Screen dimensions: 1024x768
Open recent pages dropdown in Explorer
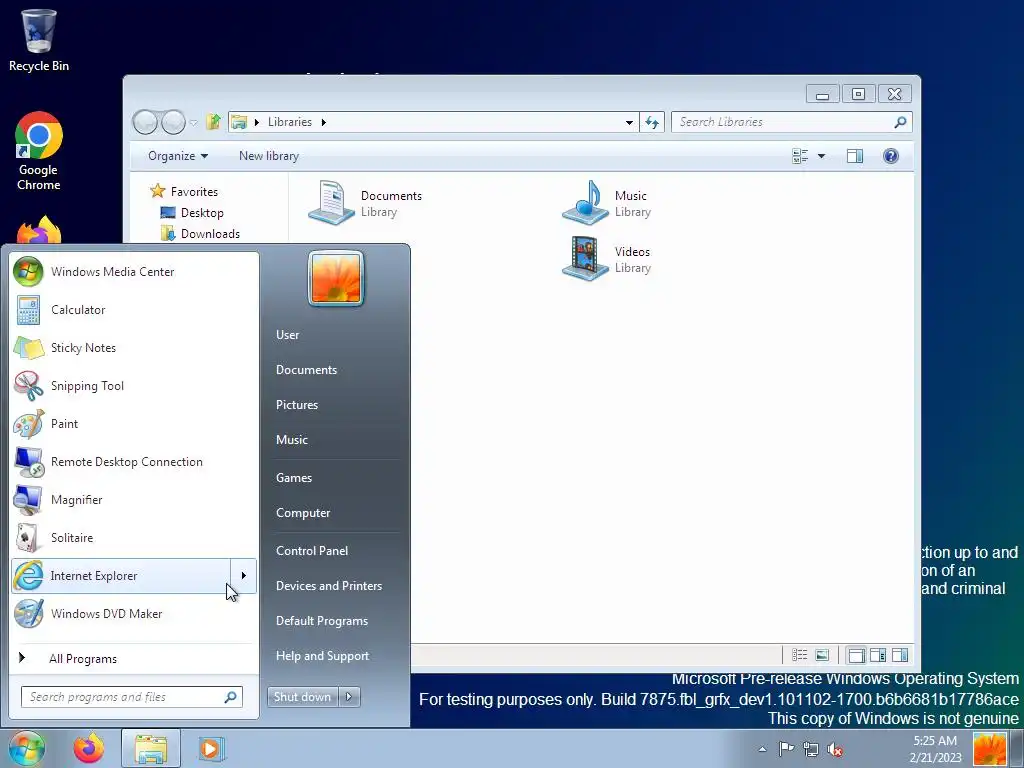tap(193, 123)
